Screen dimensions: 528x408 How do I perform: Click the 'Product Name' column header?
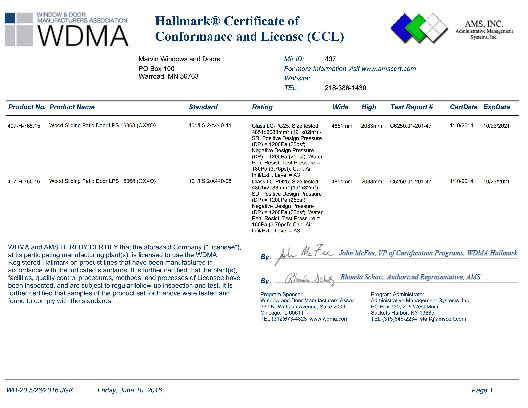72,107
